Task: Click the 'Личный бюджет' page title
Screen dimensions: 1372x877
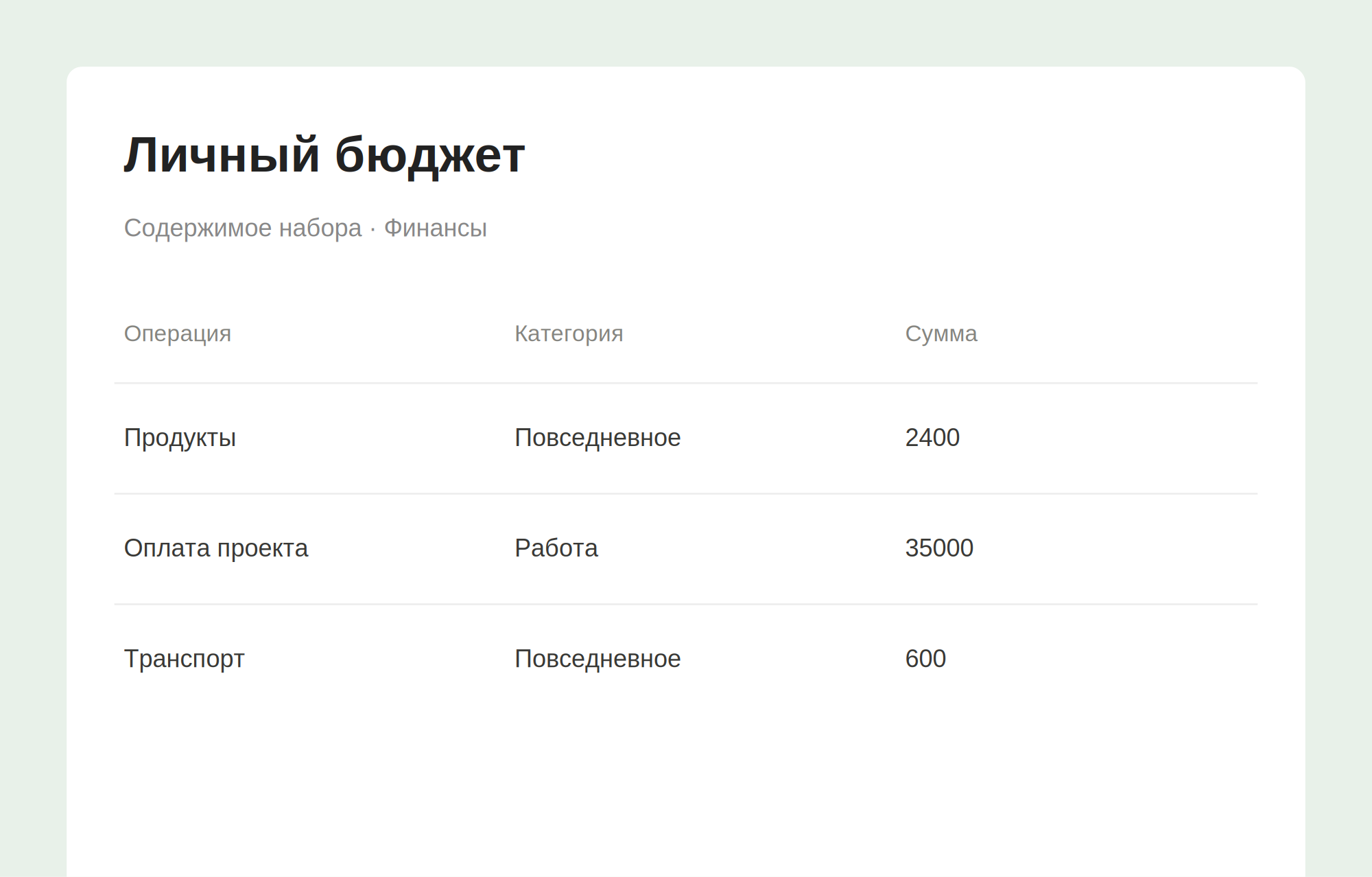Action: click(324, 156)
